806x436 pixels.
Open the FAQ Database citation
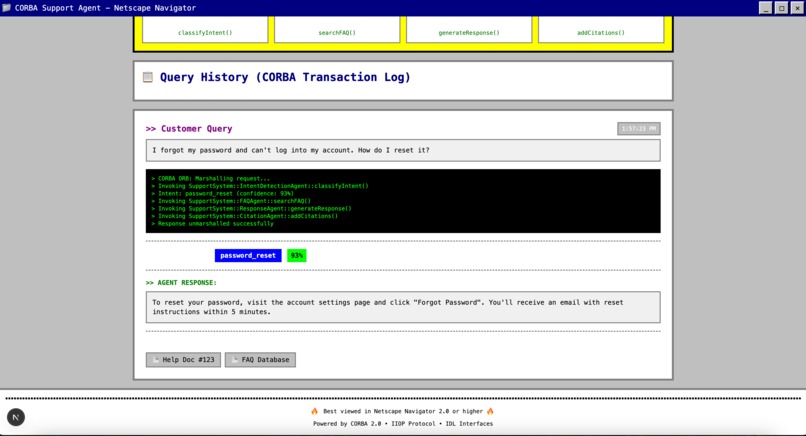[260, 360]
